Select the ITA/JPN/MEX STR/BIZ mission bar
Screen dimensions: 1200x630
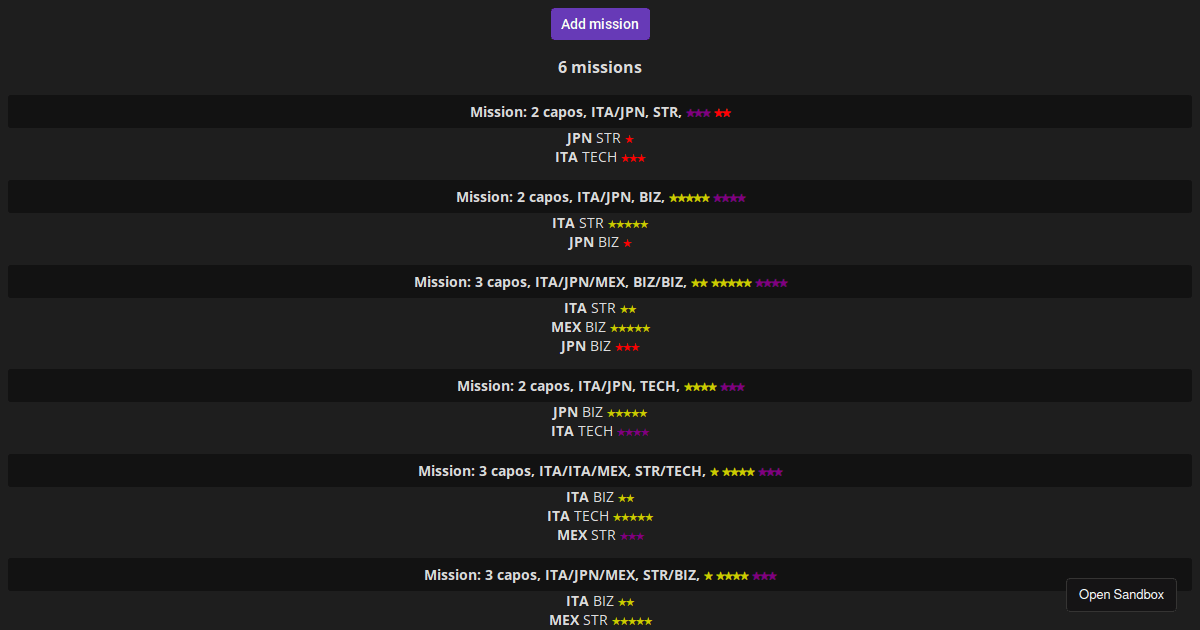click(x=600, y=575)
